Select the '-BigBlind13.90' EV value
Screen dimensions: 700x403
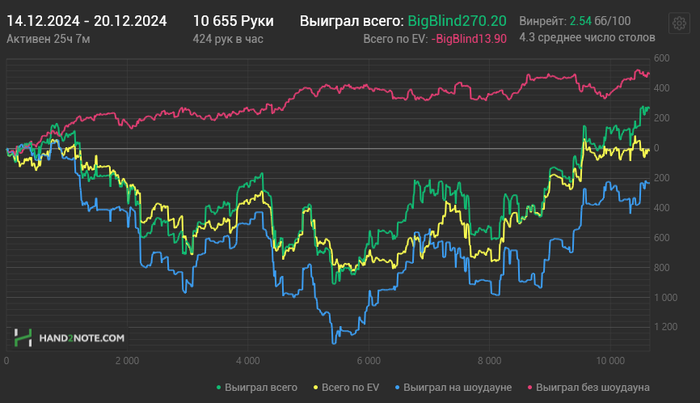point(469,39)
